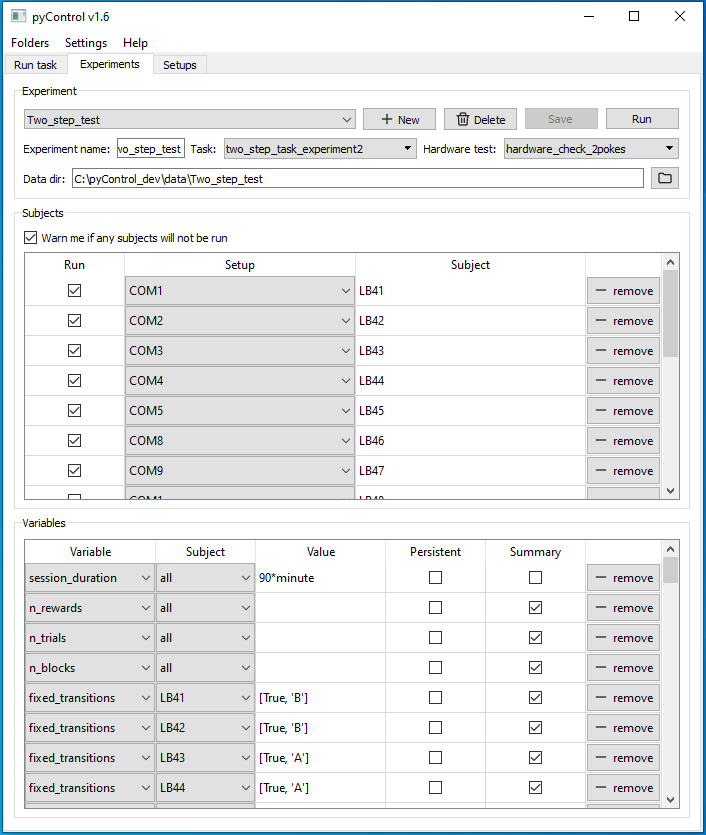Click the Subjects table scroll down arrow
Screen dimensions: 706x835
(671, 491)
